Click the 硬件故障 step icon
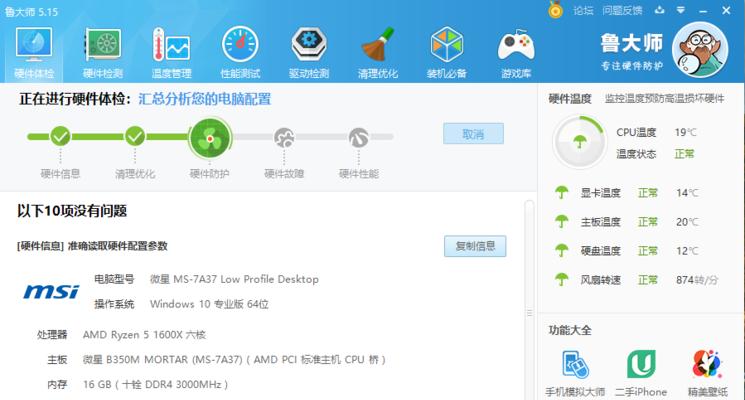The image size is (745, 400). [x=284, y=138]
